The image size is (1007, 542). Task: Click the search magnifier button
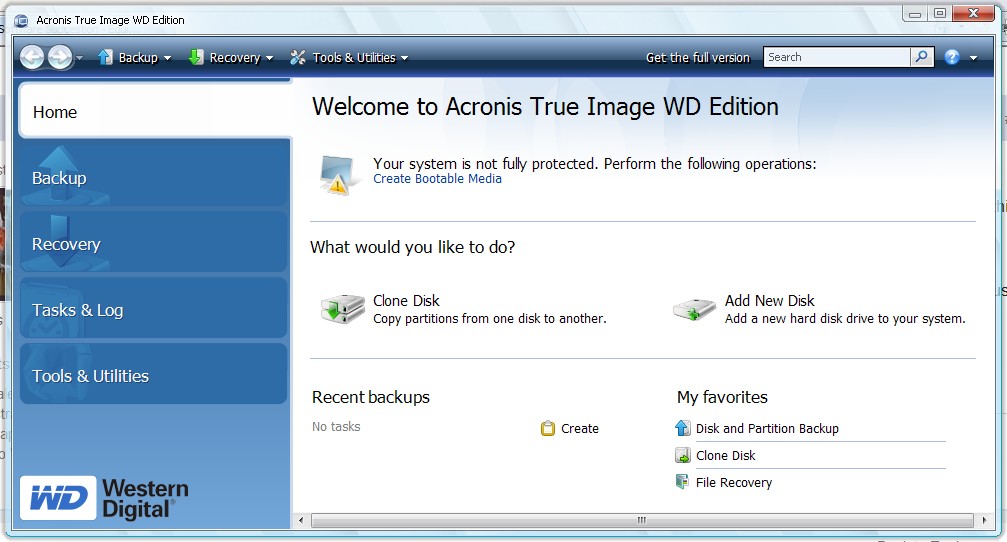click(922, 57)
